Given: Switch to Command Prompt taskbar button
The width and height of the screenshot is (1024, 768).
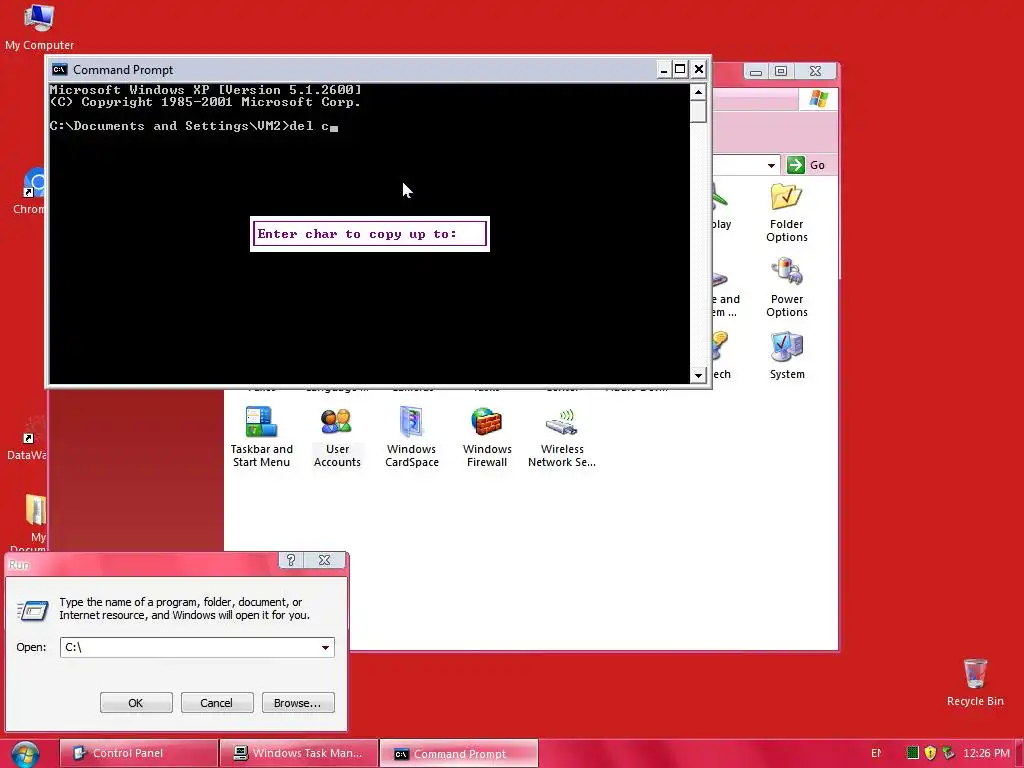Looking at the screenshot, I should [x=458, y=754].
